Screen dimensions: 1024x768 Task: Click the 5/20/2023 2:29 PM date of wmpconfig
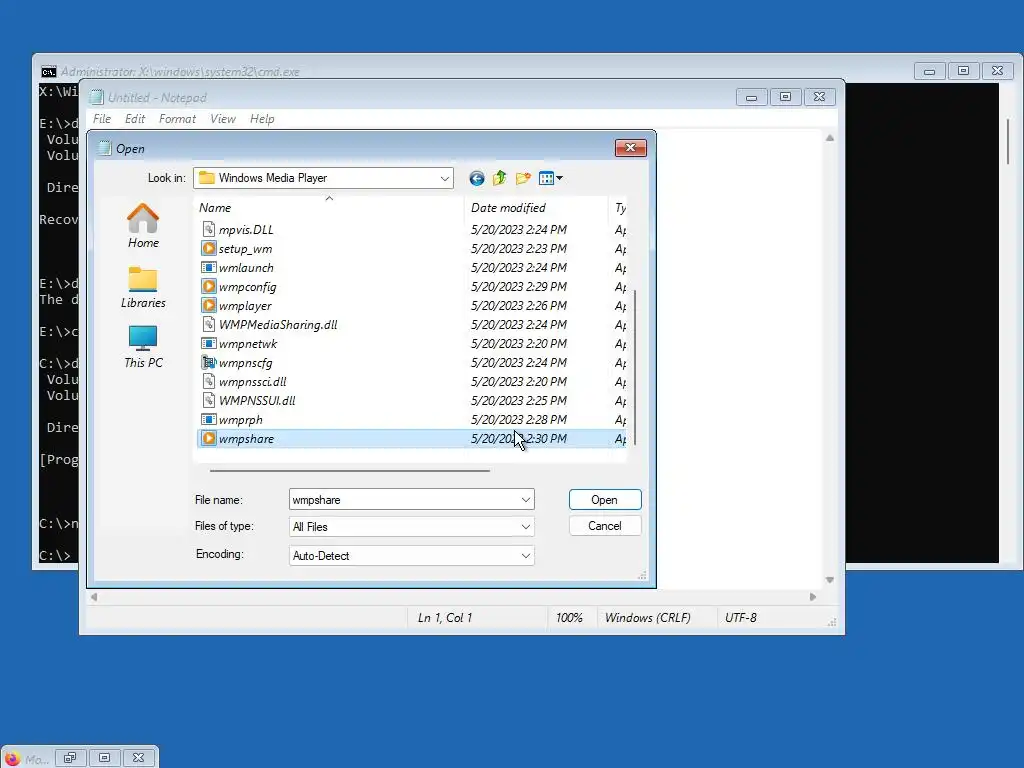point(519,286)
